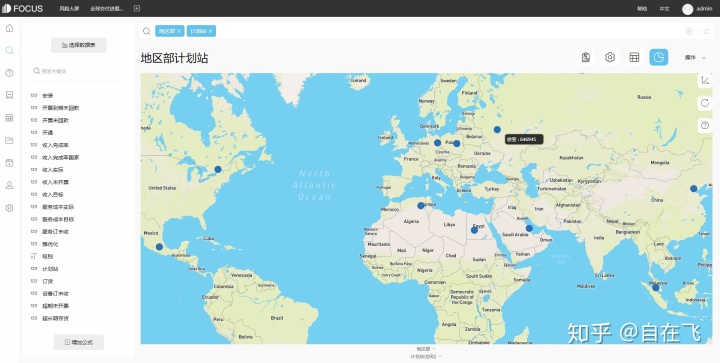Open the 计划站(总和) dropdown below map
Screen dimensions: 720x363
pos(426,356)
